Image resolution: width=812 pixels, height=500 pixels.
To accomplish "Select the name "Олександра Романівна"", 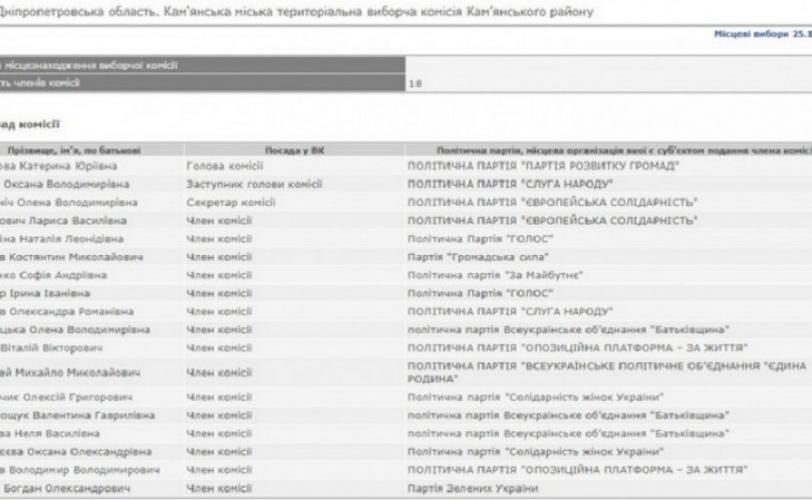I will coord(71,312).
